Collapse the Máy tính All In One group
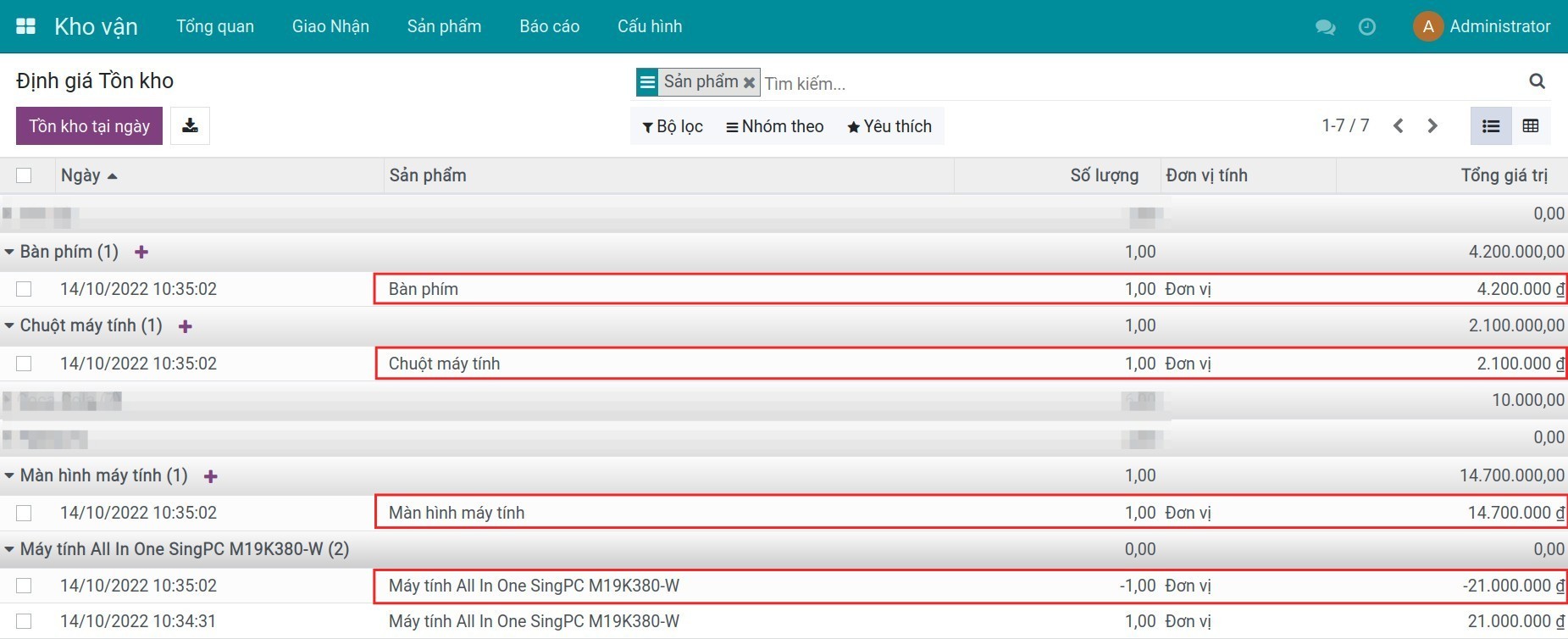Image resolution: width=1568 pixels, height=639 pixels. click(x=9, y=549)
